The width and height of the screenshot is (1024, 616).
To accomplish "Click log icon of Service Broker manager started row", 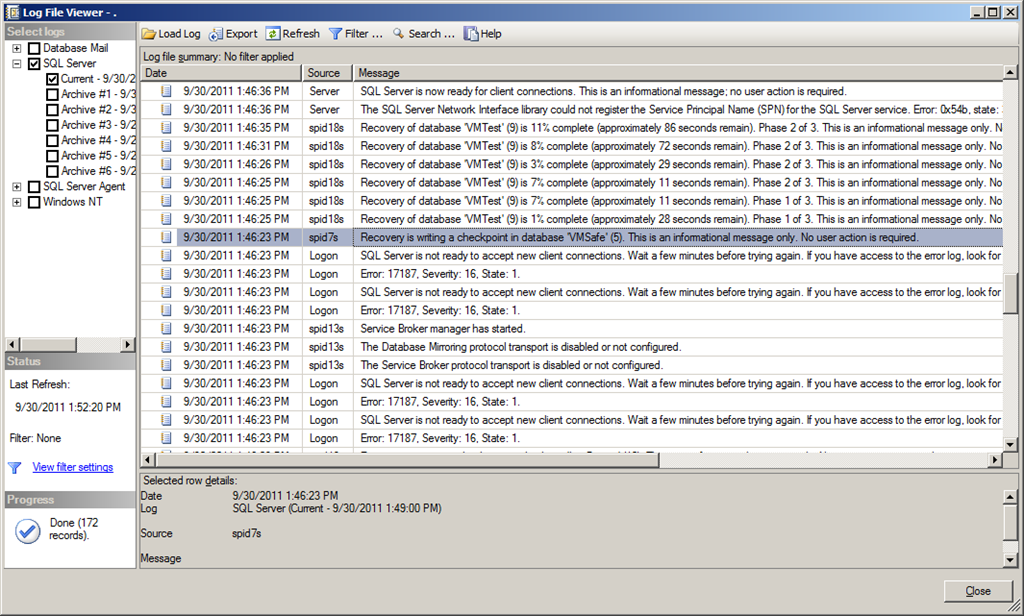I will [x=167, y=329].
